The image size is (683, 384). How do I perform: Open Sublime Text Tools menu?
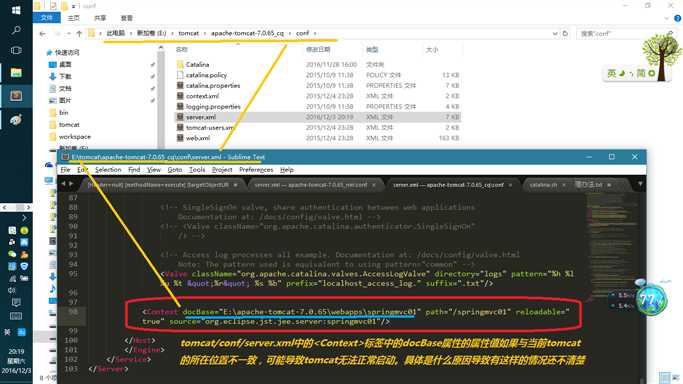(197, 170)
